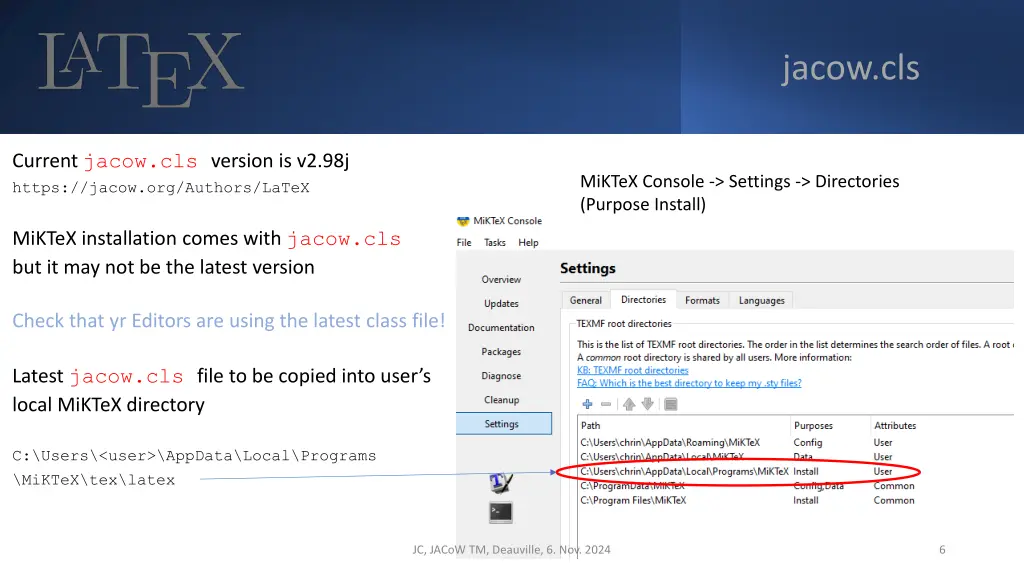Click the MiKTeX Console title bar icon

(x=463, y=221)
